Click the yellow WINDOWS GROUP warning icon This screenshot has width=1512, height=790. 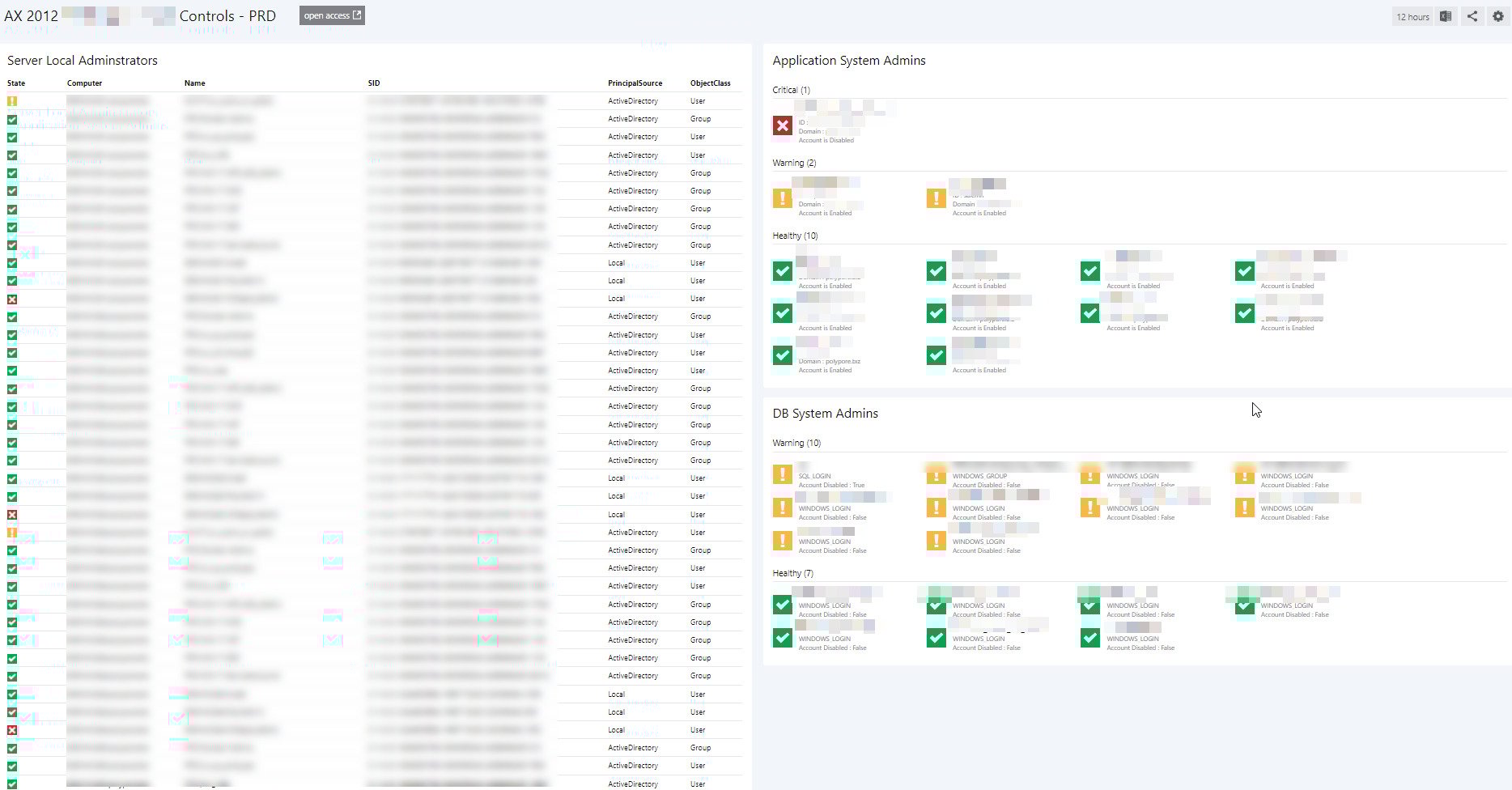(936, 474)
